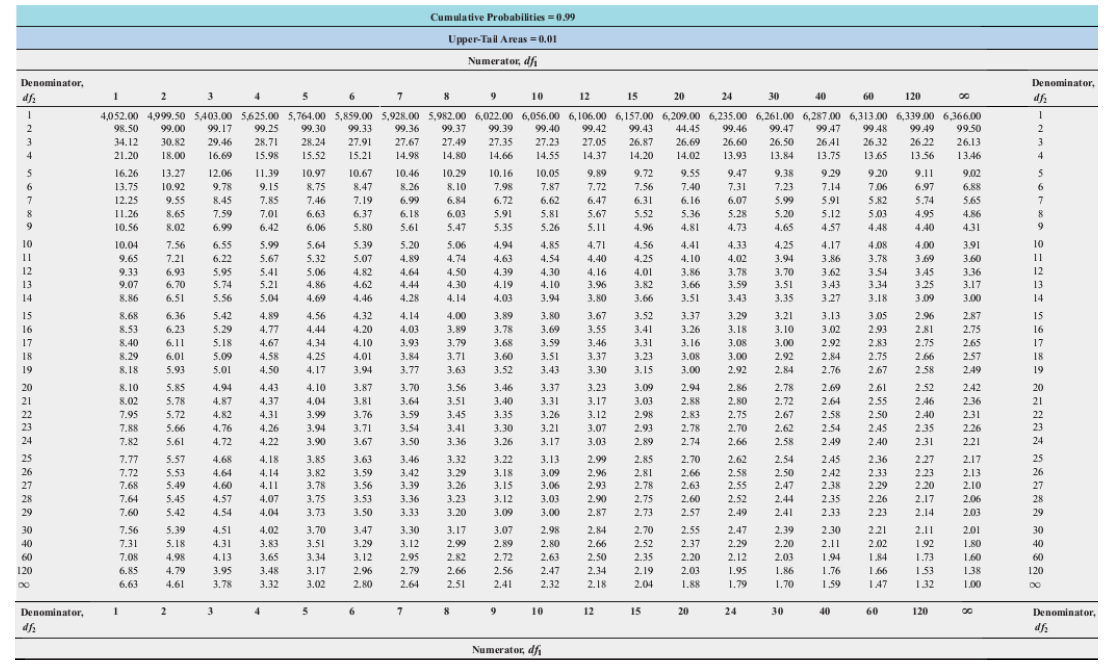Viewport: 1112px width, 667px height.
Task: Select the value 8.18 in row 19
Action: pos(128,370)
